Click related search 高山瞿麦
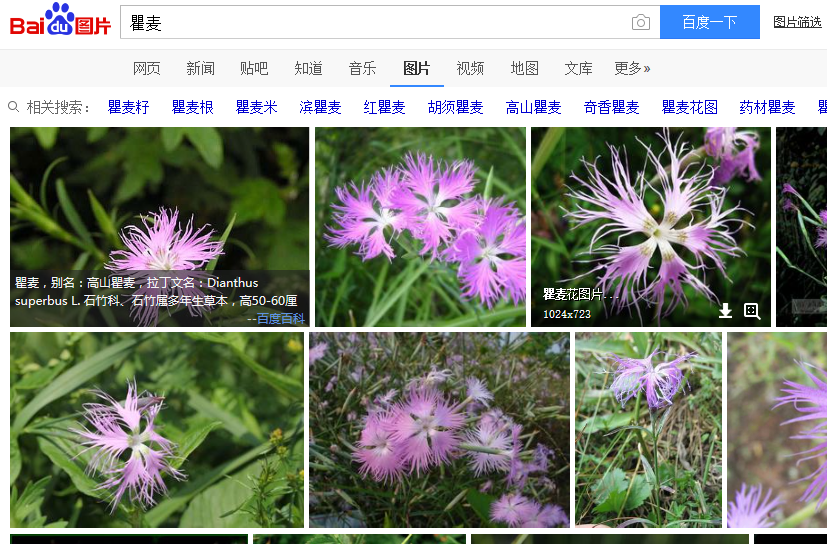This screenshot has height=544, width=827. click(x=534, y=107)
